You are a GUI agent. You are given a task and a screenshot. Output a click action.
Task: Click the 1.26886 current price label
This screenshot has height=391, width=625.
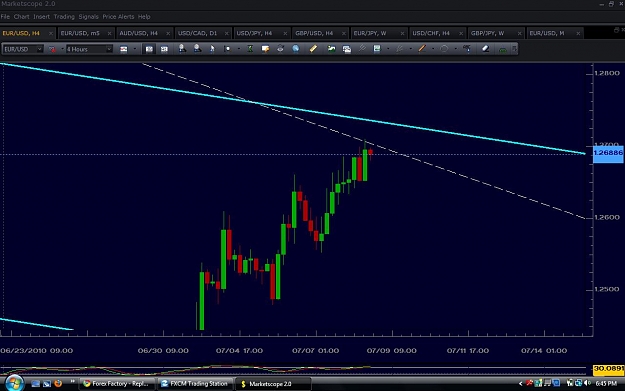(608, 153)
